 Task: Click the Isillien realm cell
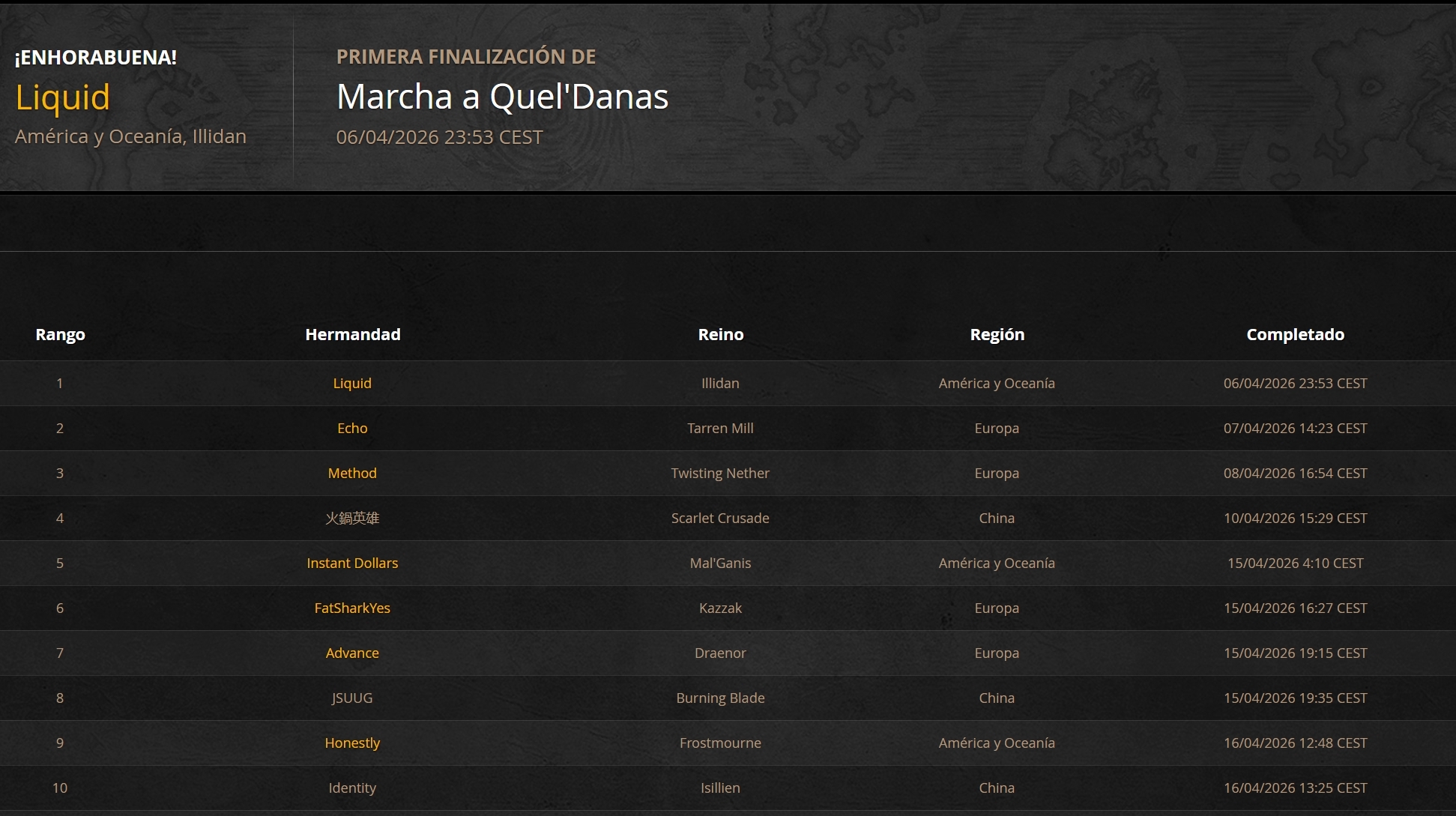[x=720, y=788]
